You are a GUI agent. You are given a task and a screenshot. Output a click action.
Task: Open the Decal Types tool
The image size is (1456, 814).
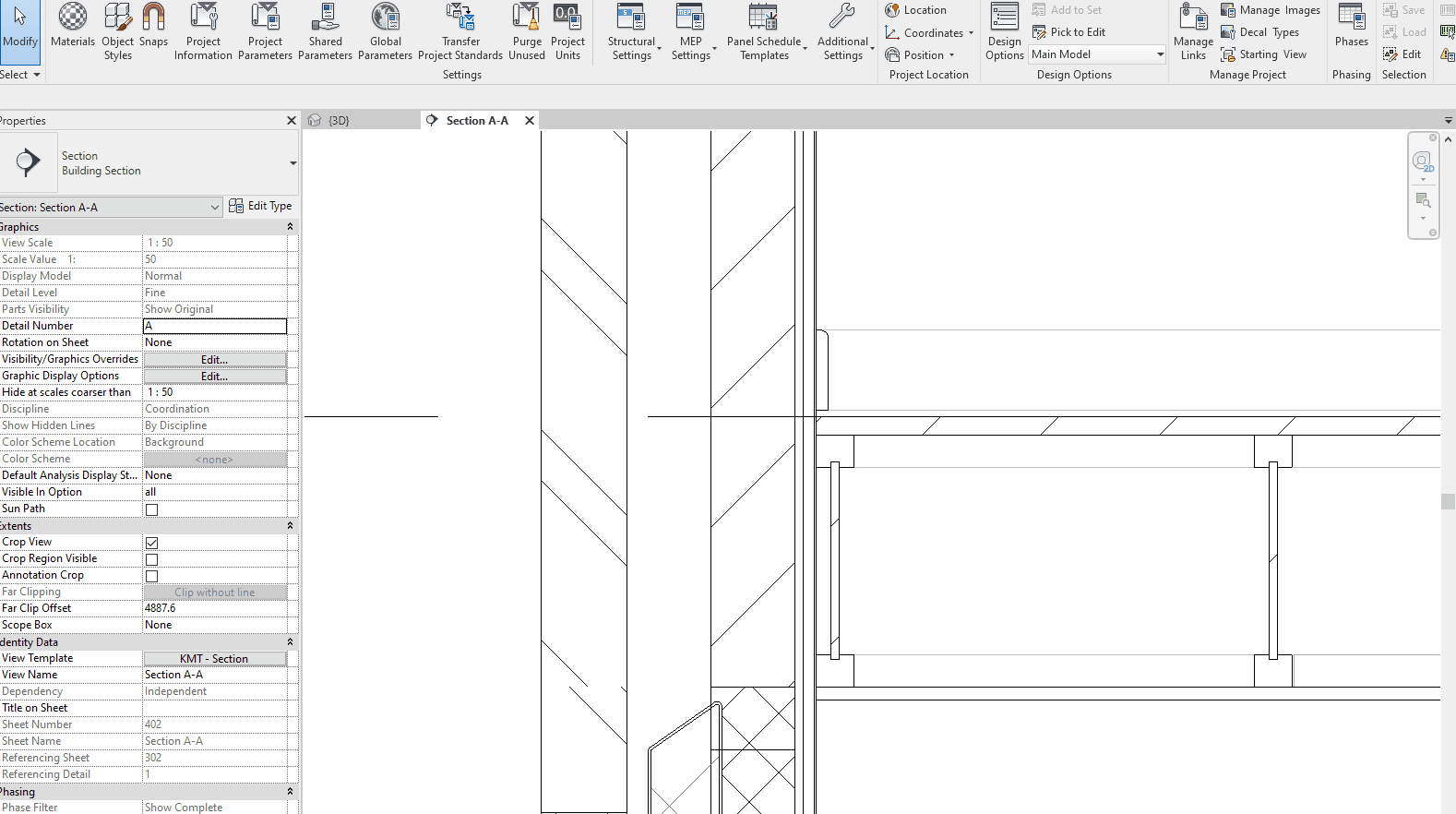coord(1259,32)
